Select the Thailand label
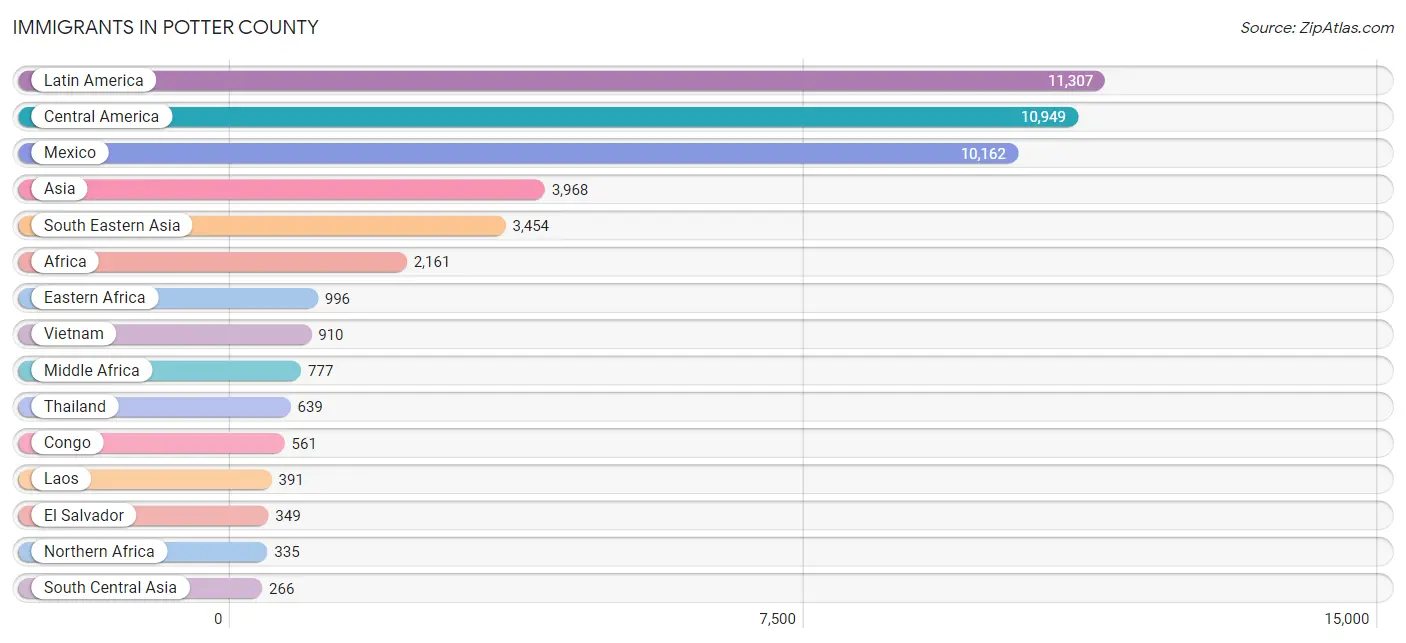1406x643 pixels. (x=74, y=407)
